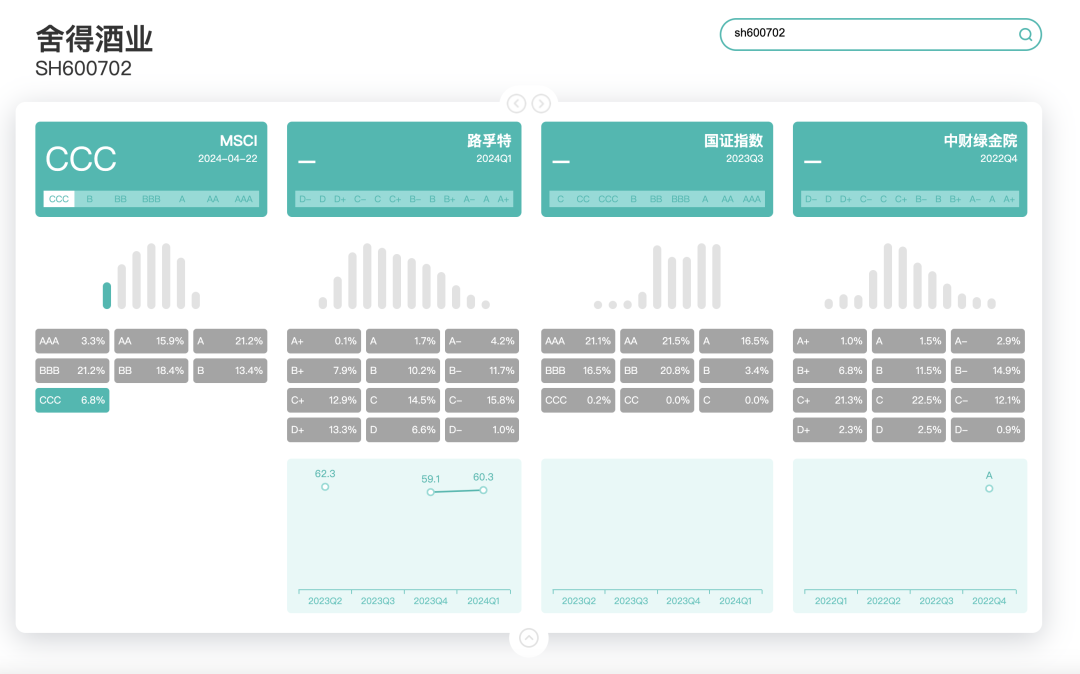
Task: Click the MSCI CCC 6.8% distribution tile
Action: [x=72, y=400]
